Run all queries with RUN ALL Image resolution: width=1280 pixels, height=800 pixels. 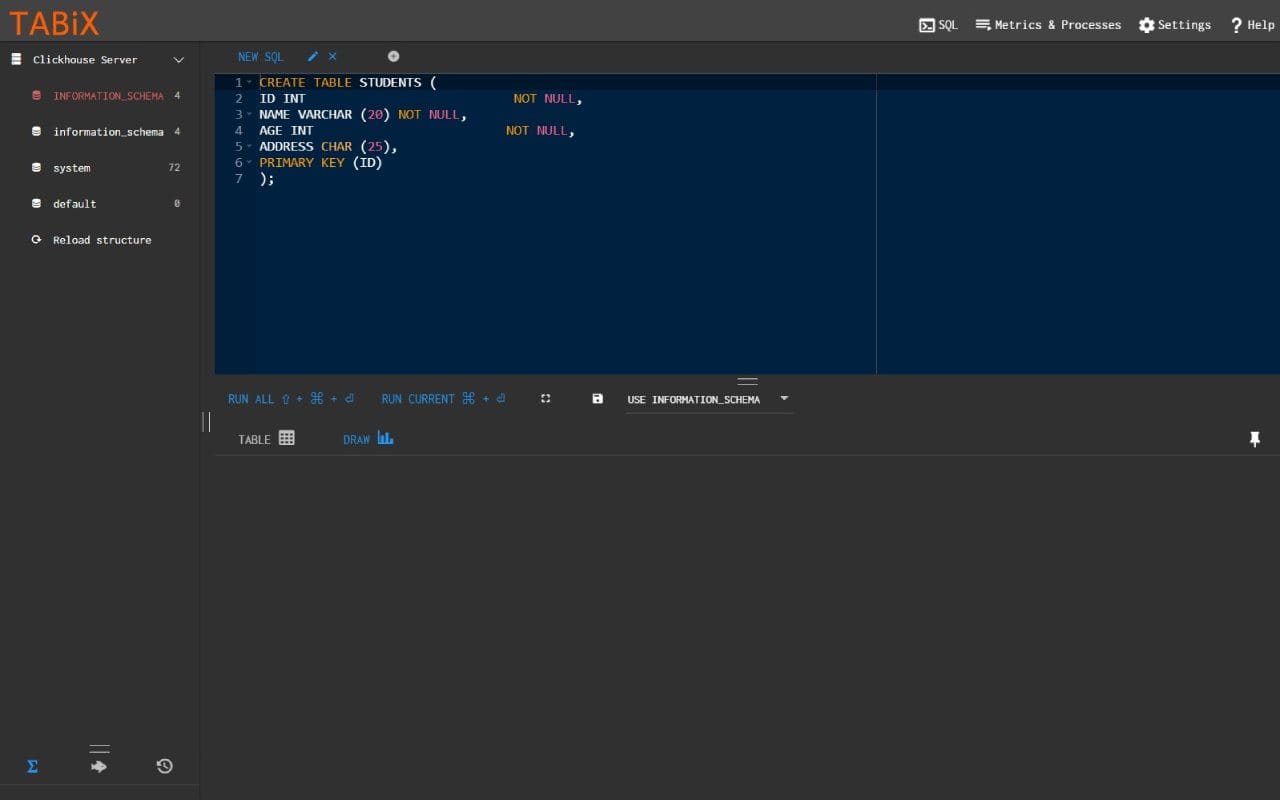[250, 398]
